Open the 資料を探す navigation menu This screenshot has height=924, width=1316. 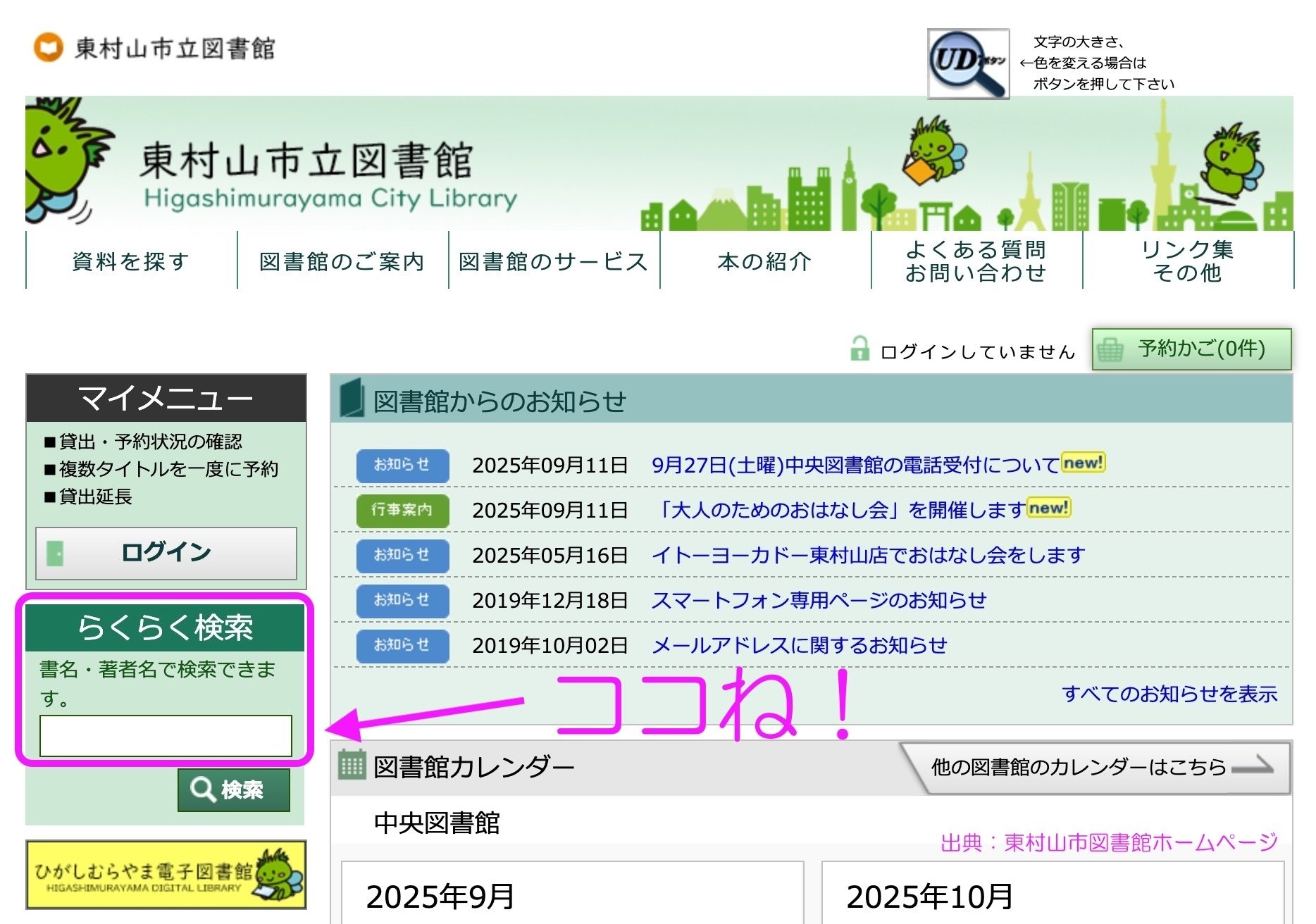130,261
